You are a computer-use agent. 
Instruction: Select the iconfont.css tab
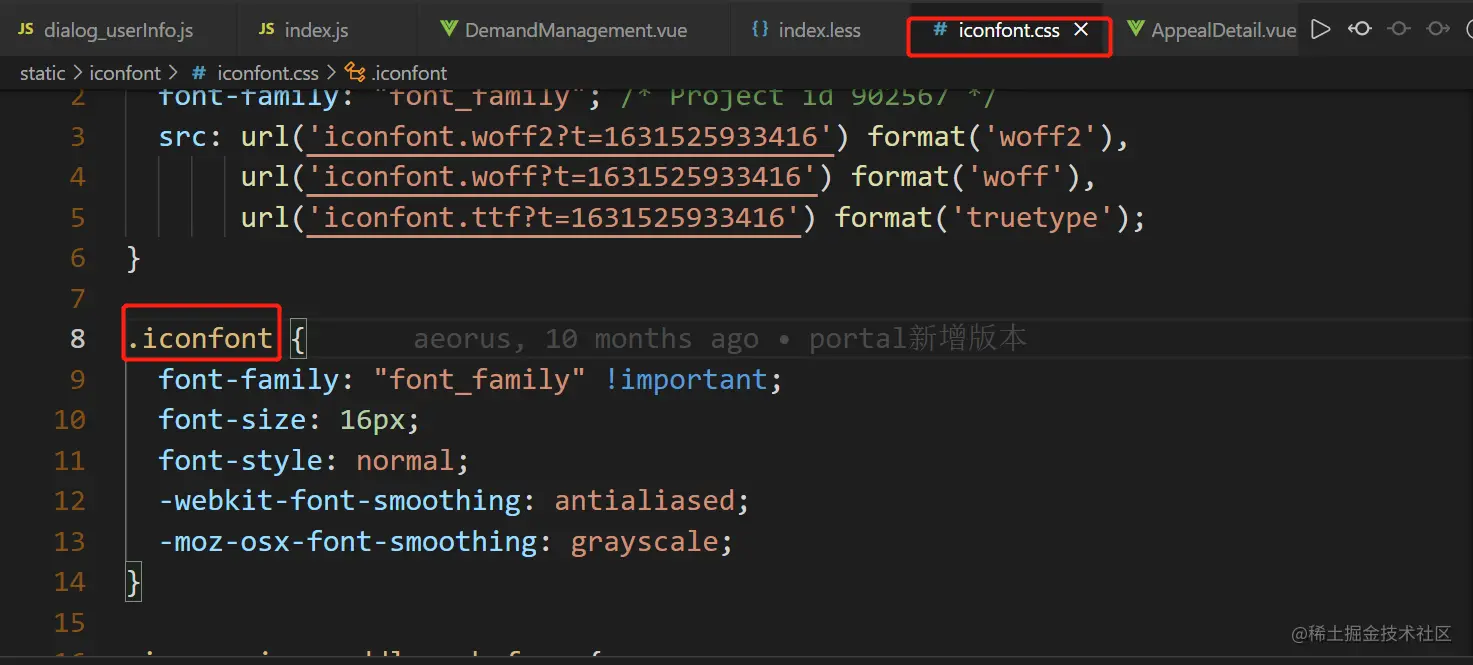click(x=1008, y=30)
